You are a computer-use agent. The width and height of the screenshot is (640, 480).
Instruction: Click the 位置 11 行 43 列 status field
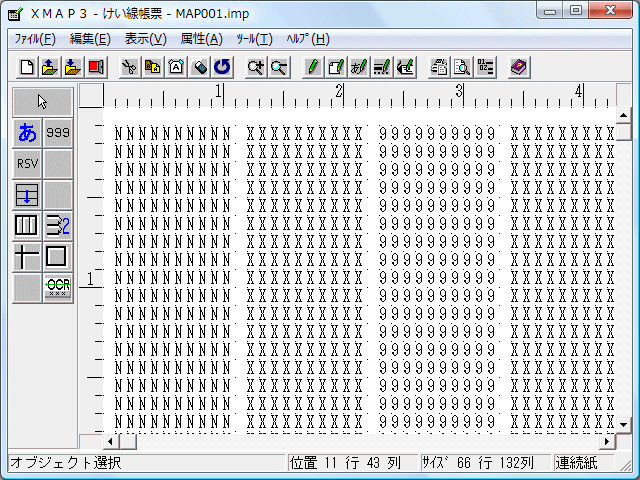point(353,463)
